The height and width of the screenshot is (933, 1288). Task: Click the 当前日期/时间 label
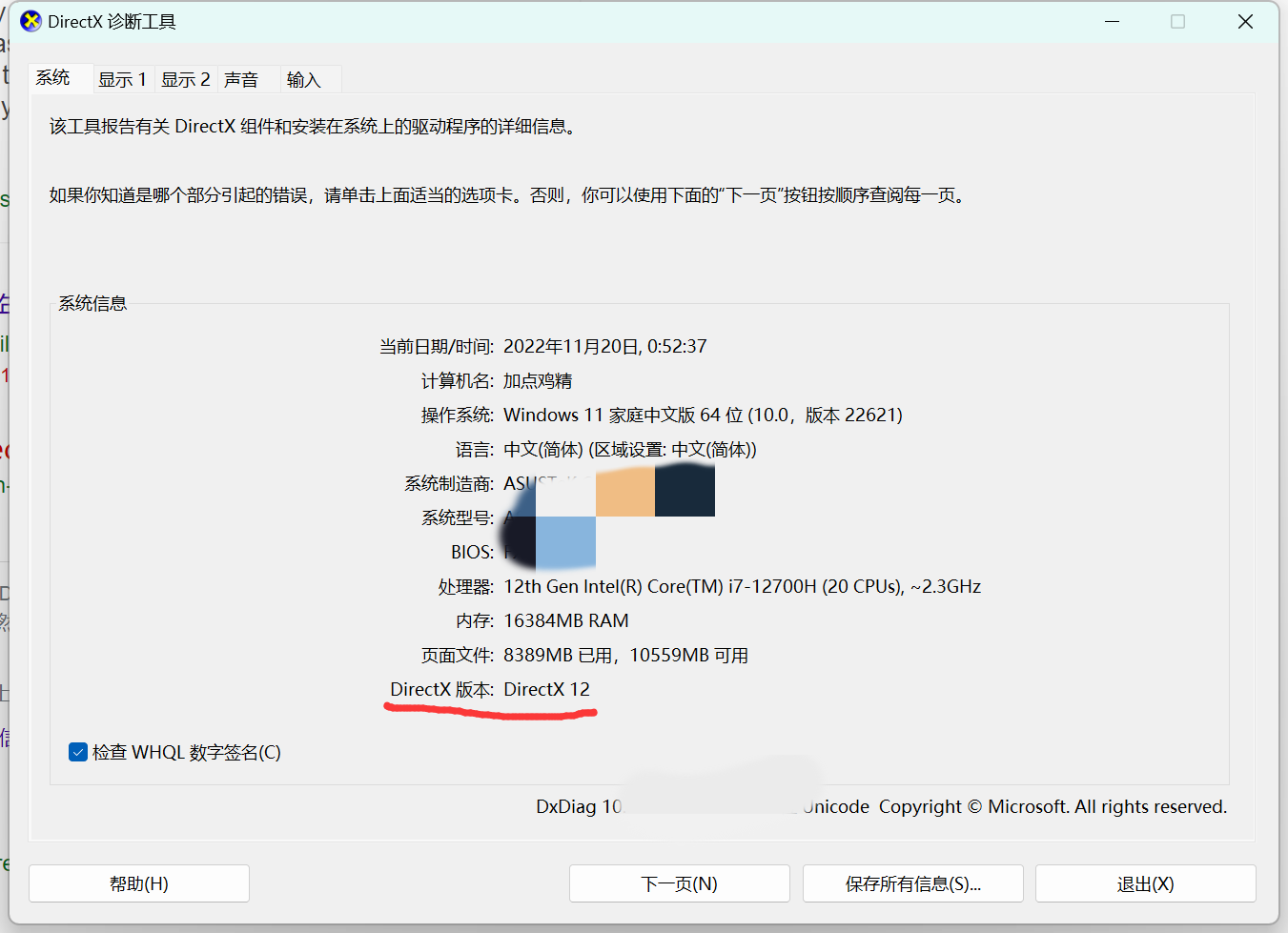[437, 346]
